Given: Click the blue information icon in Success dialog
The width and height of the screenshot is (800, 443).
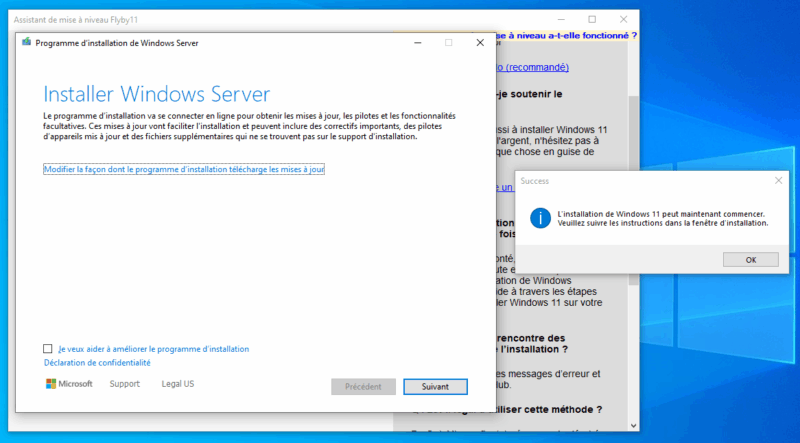Looking at the screenshot, I should point(540,218).
